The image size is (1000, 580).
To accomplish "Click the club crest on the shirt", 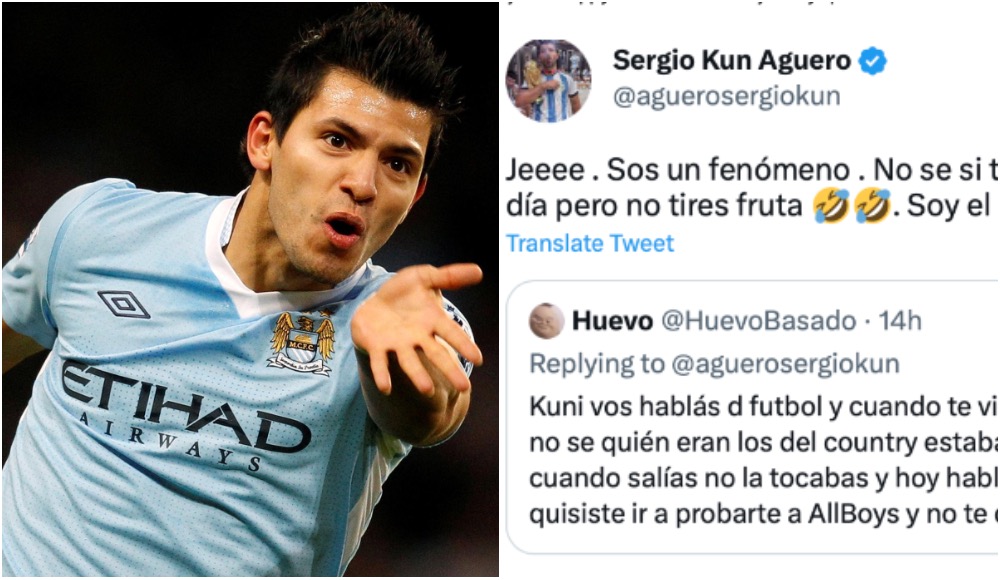I will 302,342.
